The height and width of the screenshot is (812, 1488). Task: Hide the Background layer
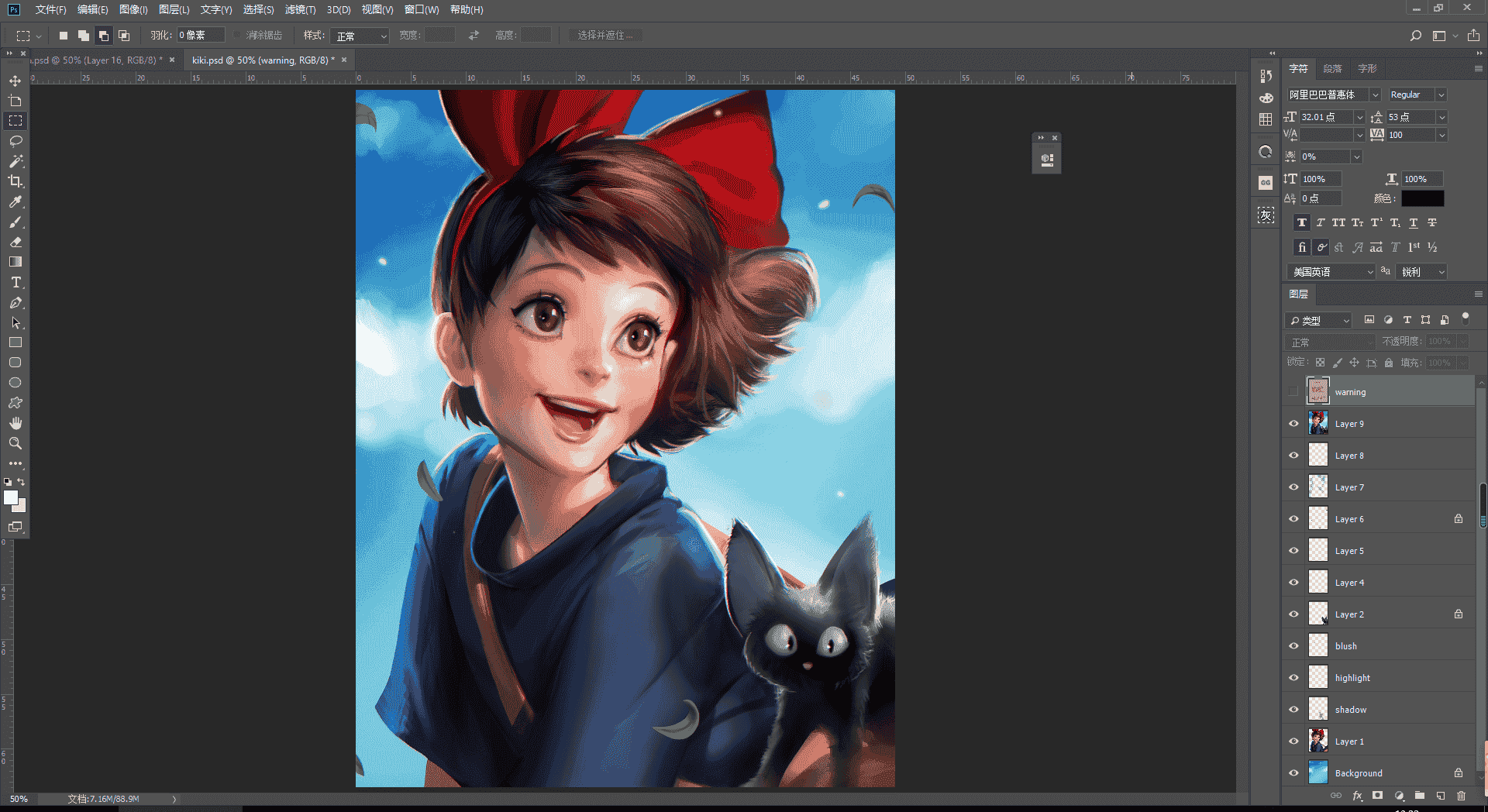click(1293, 773)
